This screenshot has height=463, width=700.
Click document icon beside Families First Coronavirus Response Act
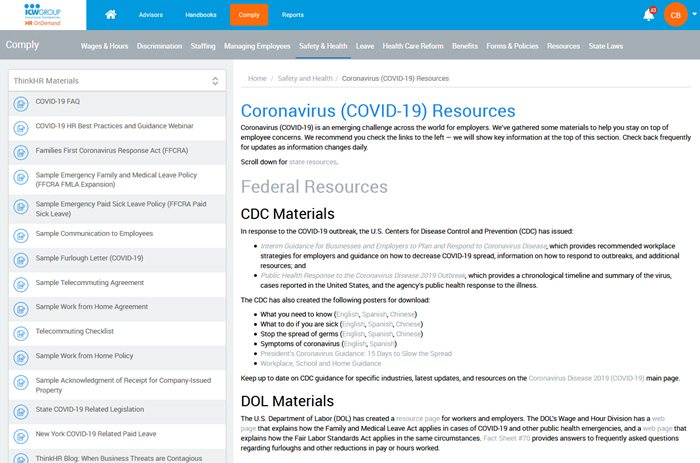[21, 153]
